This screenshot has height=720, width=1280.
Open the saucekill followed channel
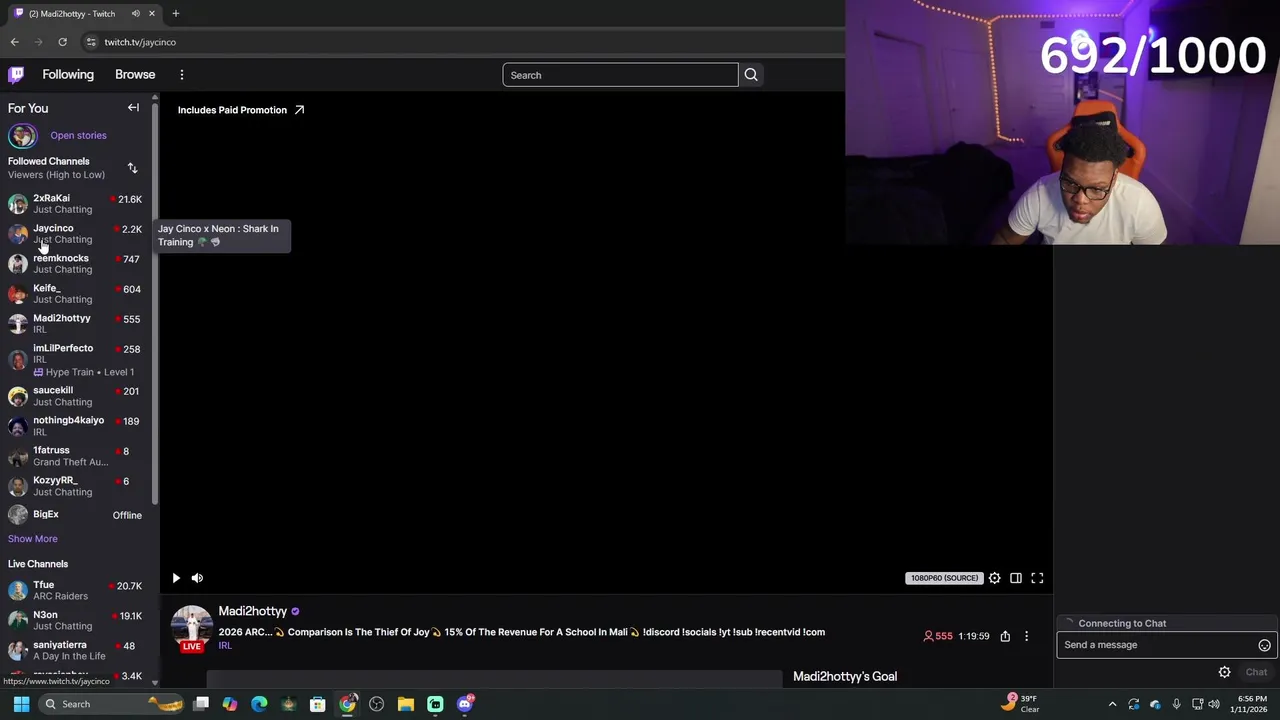point(78,396)
